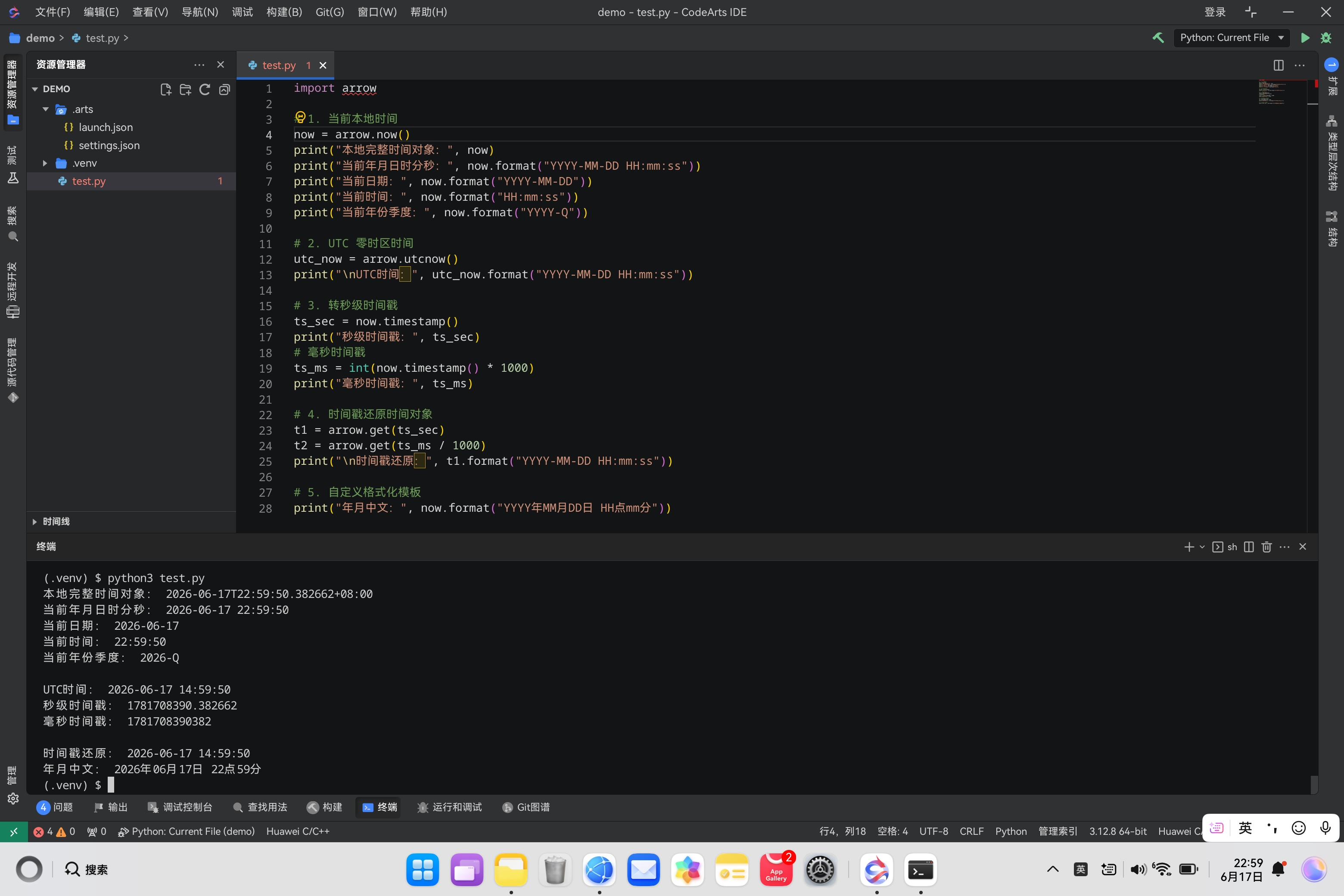Switch to the Git图谱 tab
Viewport: 1344px width, 896px height.
[x=526, y=807]
